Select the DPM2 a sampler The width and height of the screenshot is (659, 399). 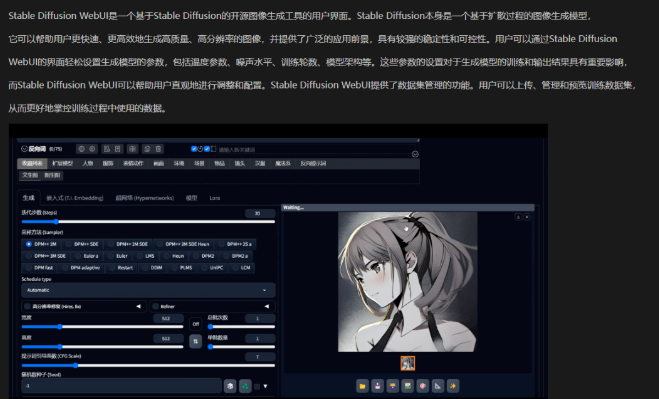[236, 256]
